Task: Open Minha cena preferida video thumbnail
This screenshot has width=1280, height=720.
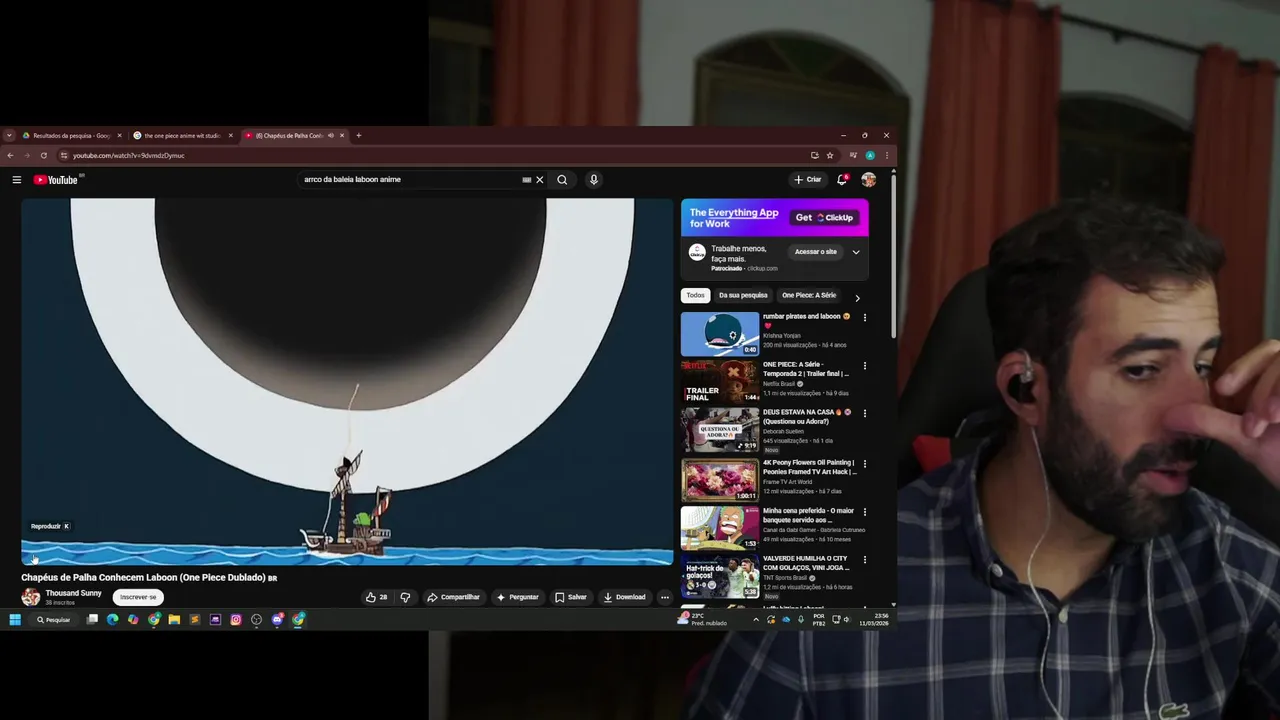Action: coord(720,528)
